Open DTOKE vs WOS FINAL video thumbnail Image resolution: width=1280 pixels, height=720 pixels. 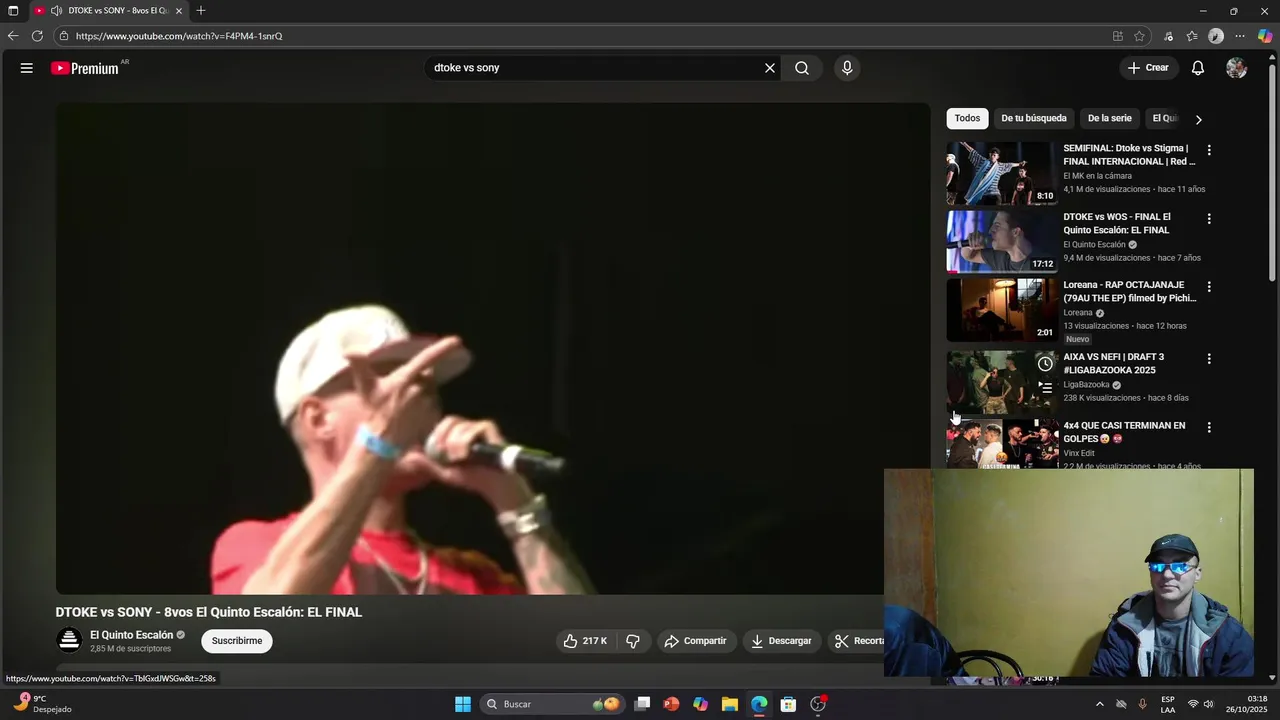[1002, 241]
